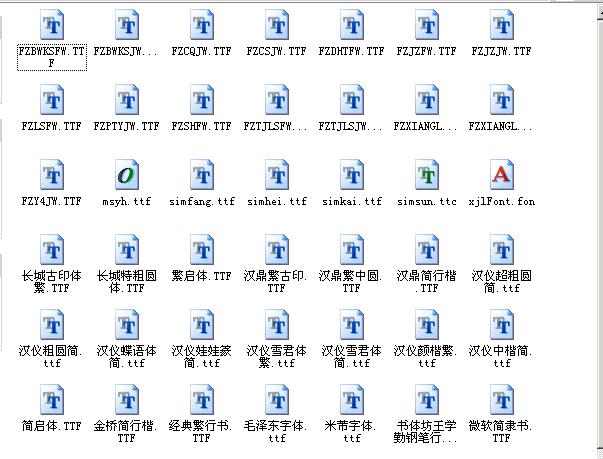Select the 汉仪颜楷繁.ttf label
This screenshot has height=459, width=603.
tap(426, 357)
